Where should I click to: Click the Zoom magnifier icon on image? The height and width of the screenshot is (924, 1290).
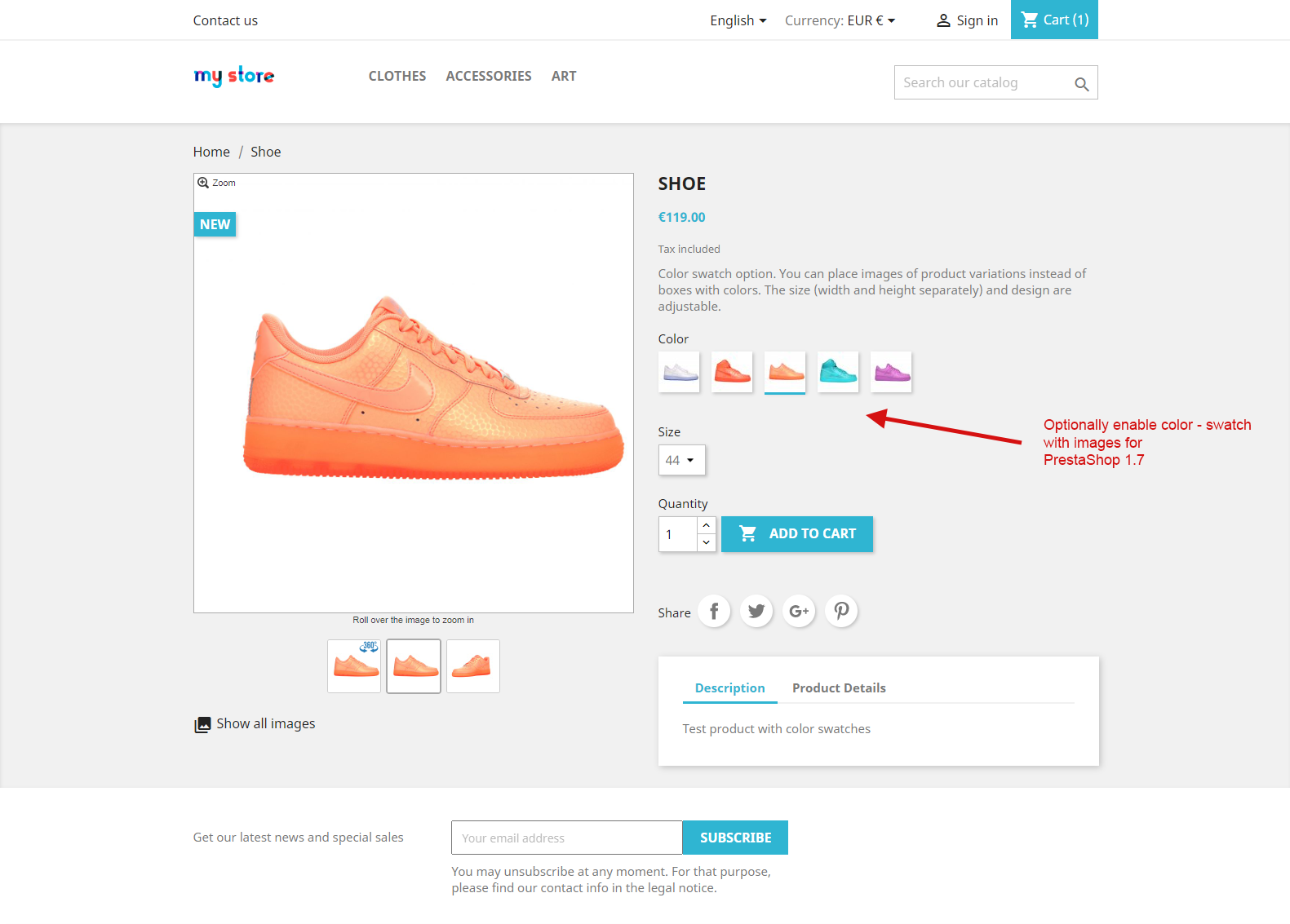point(202,183)
